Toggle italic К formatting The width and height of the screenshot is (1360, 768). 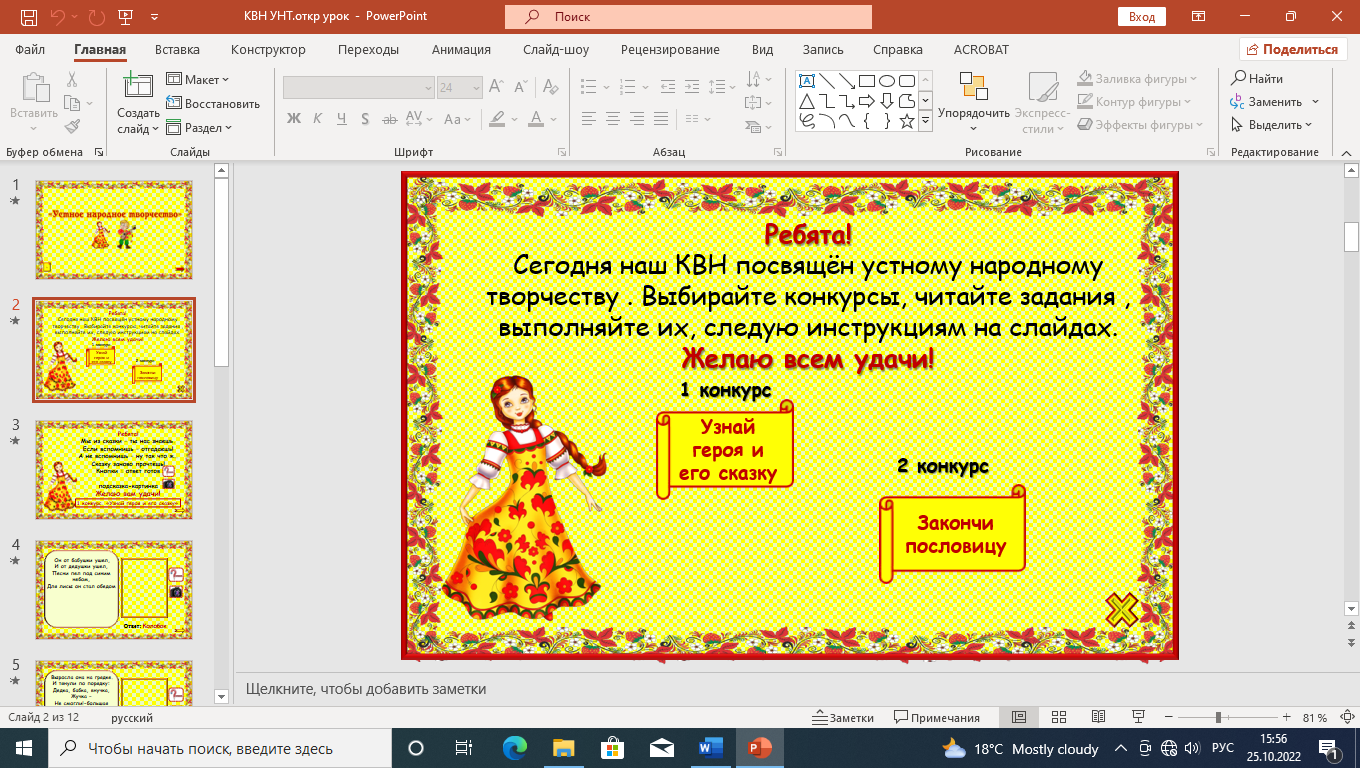coord(318,119)
